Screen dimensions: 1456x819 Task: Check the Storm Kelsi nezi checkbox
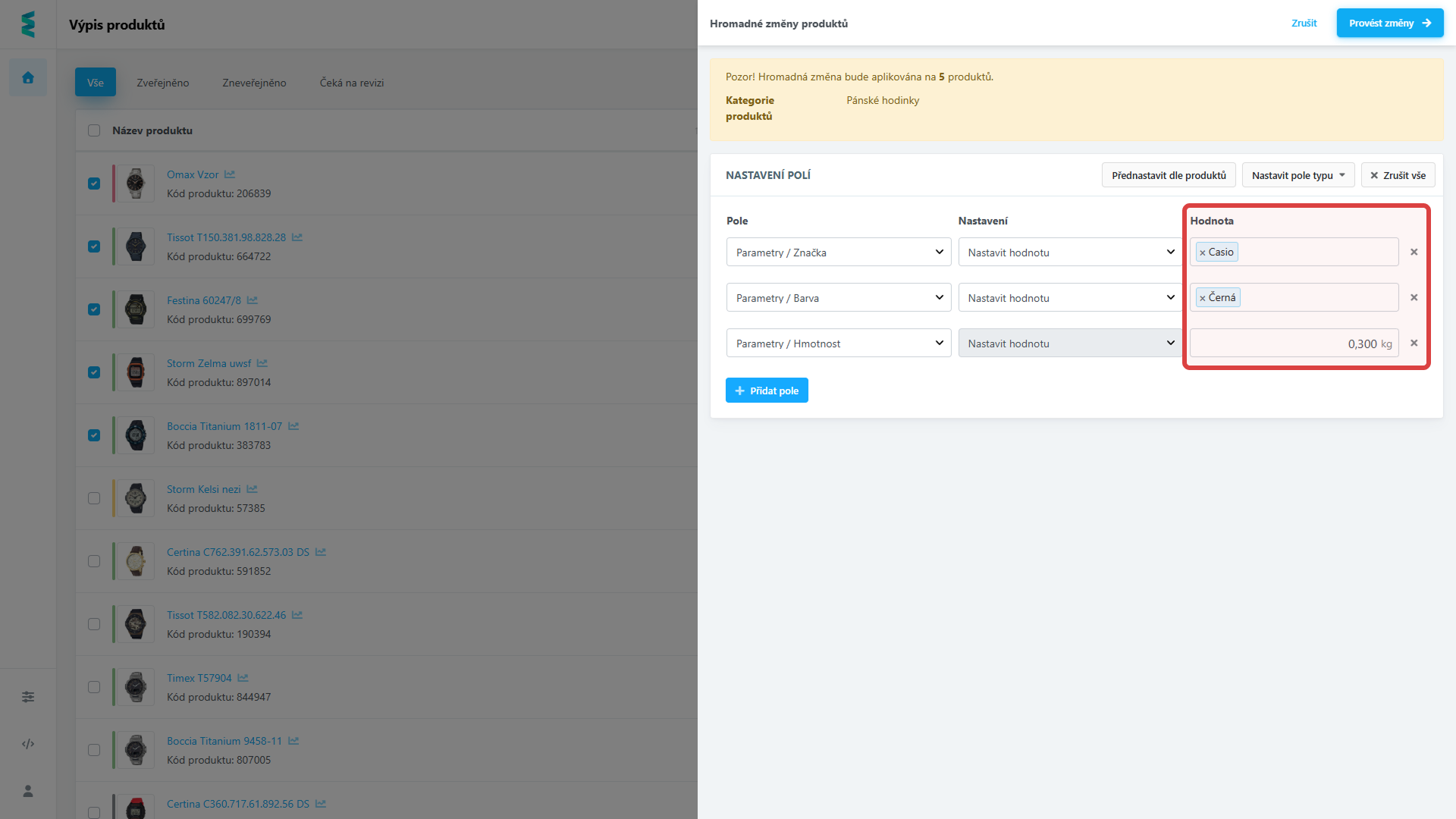point(94,498)
